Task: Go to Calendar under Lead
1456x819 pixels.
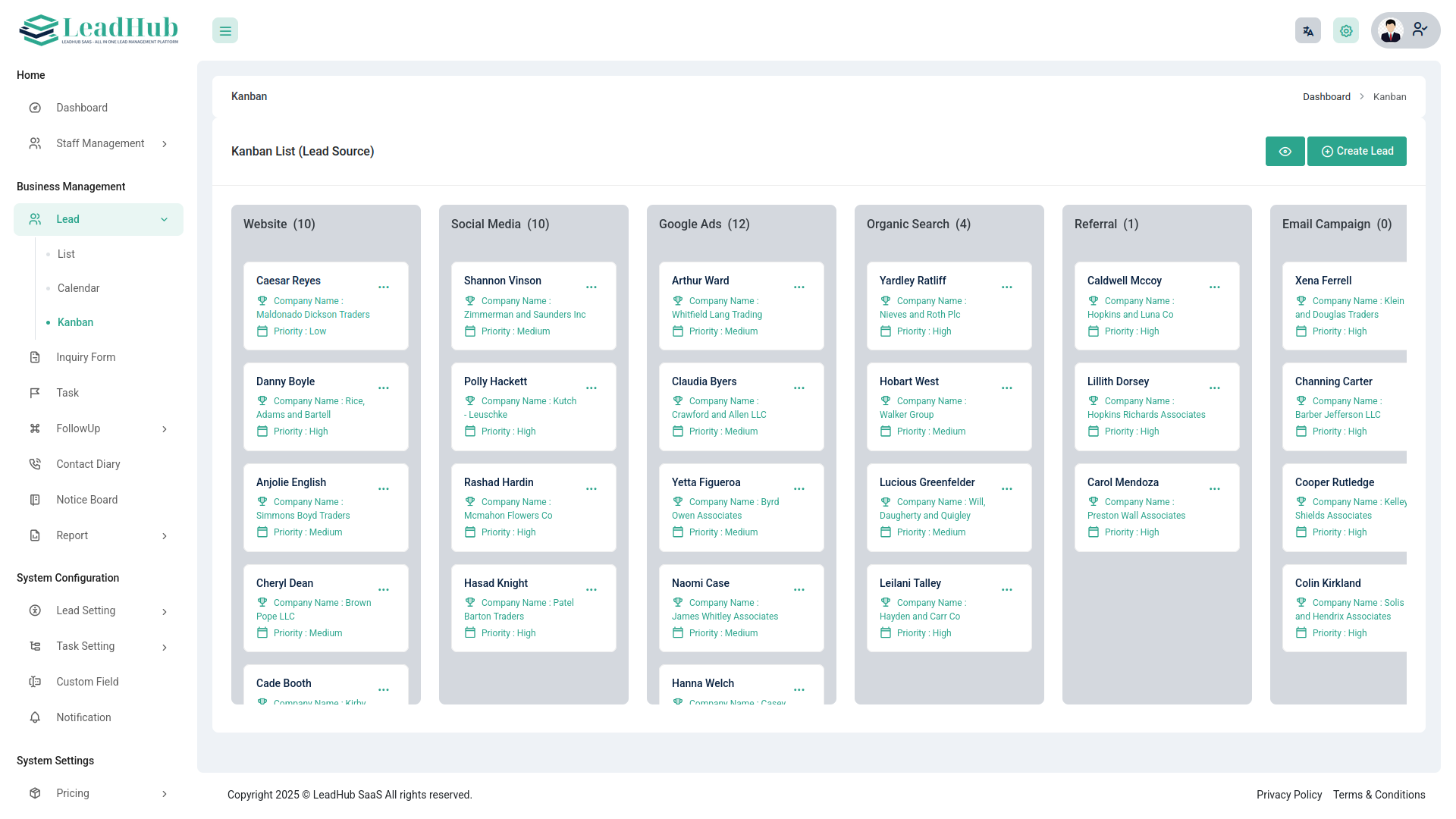Action: [78, 288]
